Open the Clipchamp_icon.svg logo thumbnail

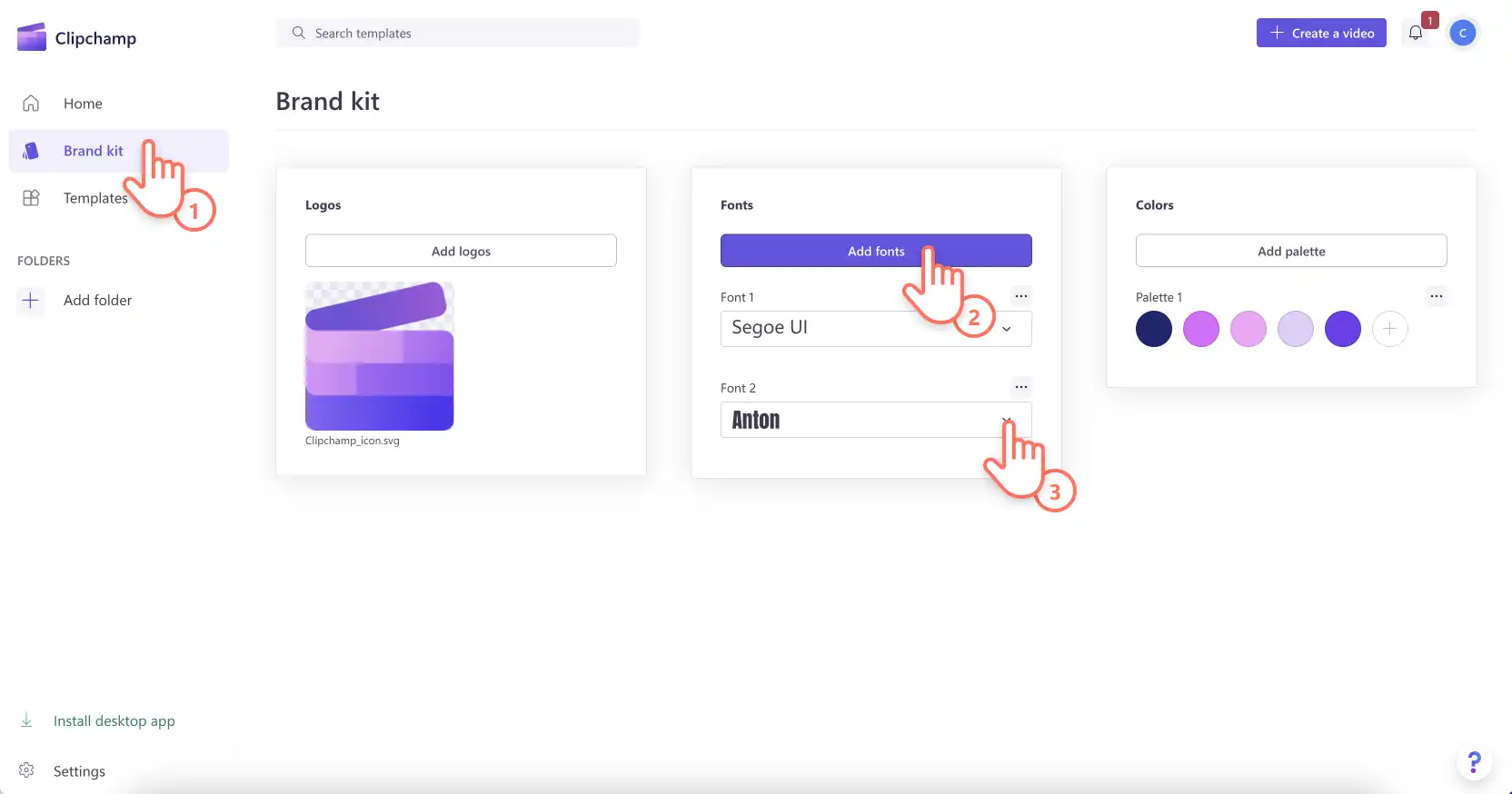point(379,356)
